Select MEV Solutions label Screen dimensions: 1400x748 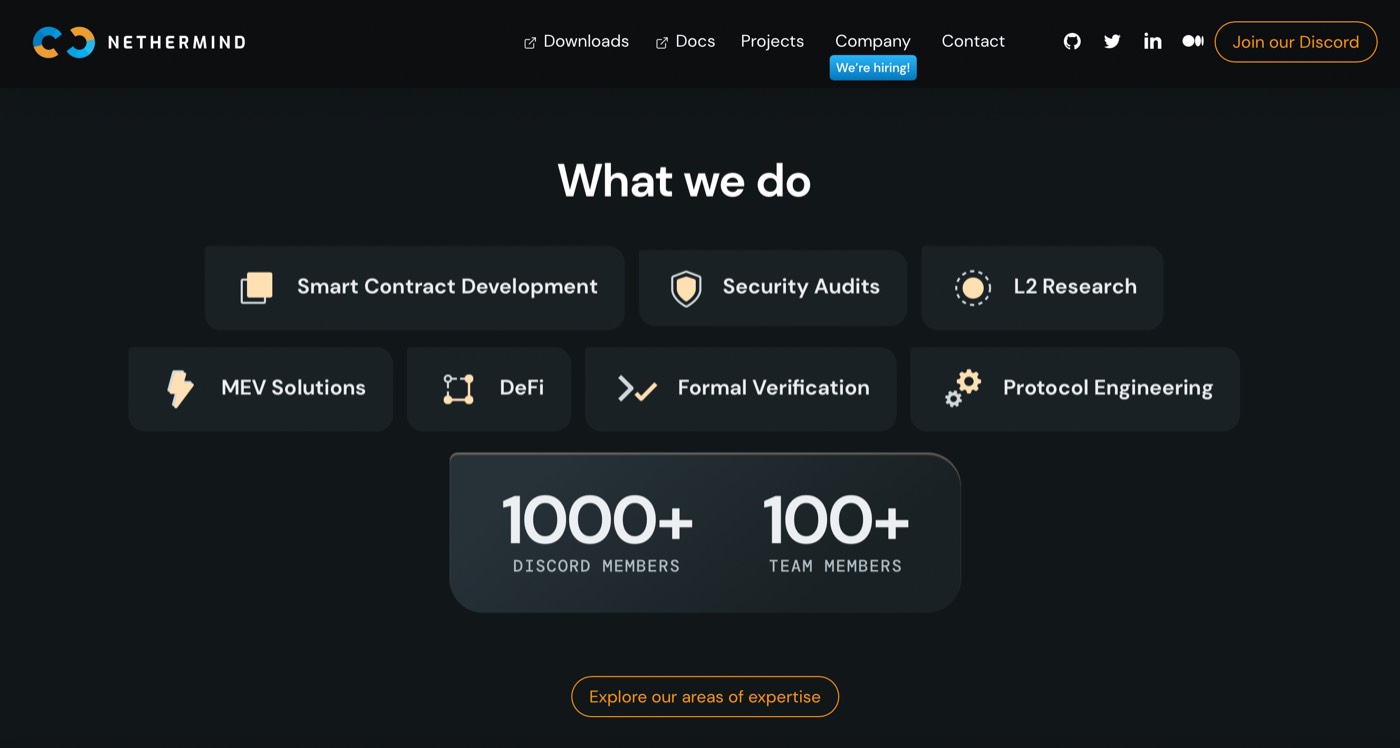point(293,388)
